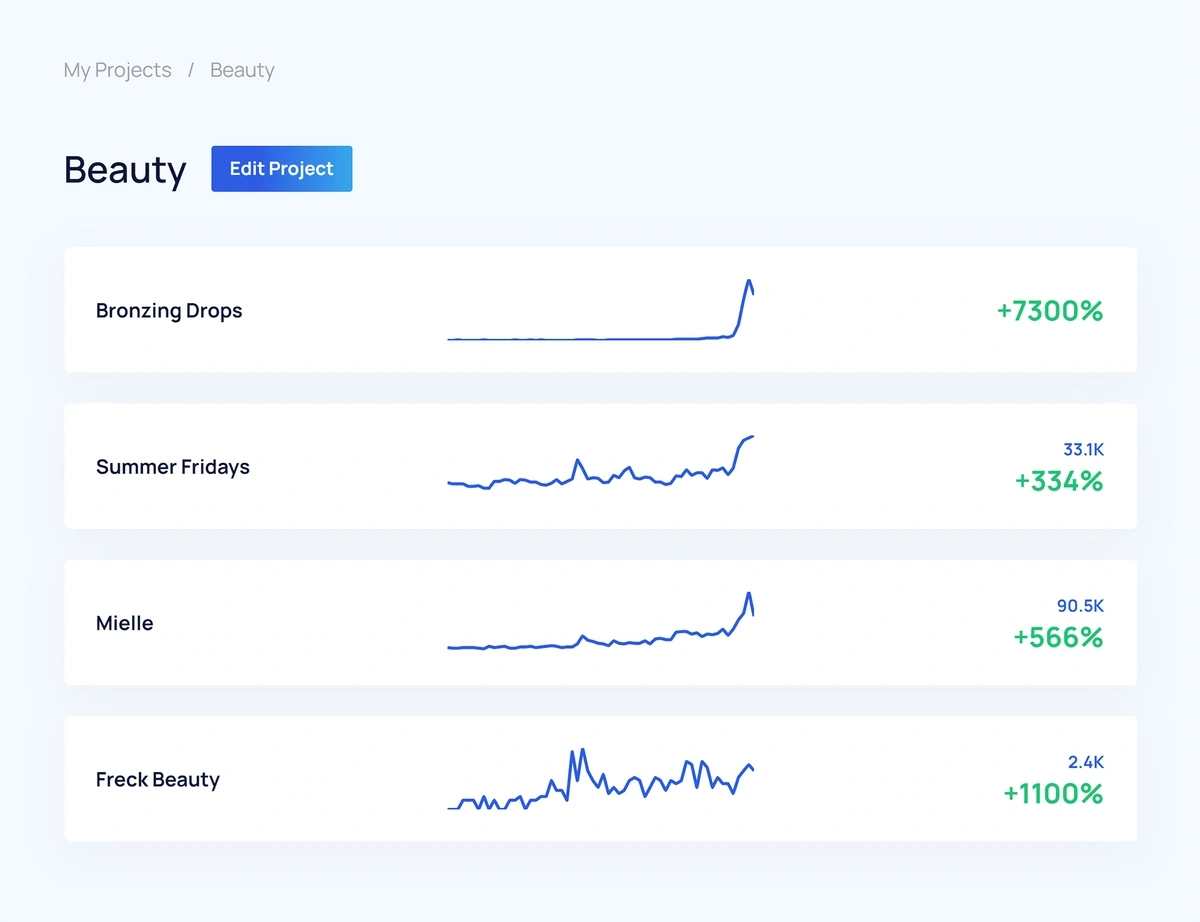
Task: View the Summer Fridays sparkline chart
Action: (x=600, y=462)
